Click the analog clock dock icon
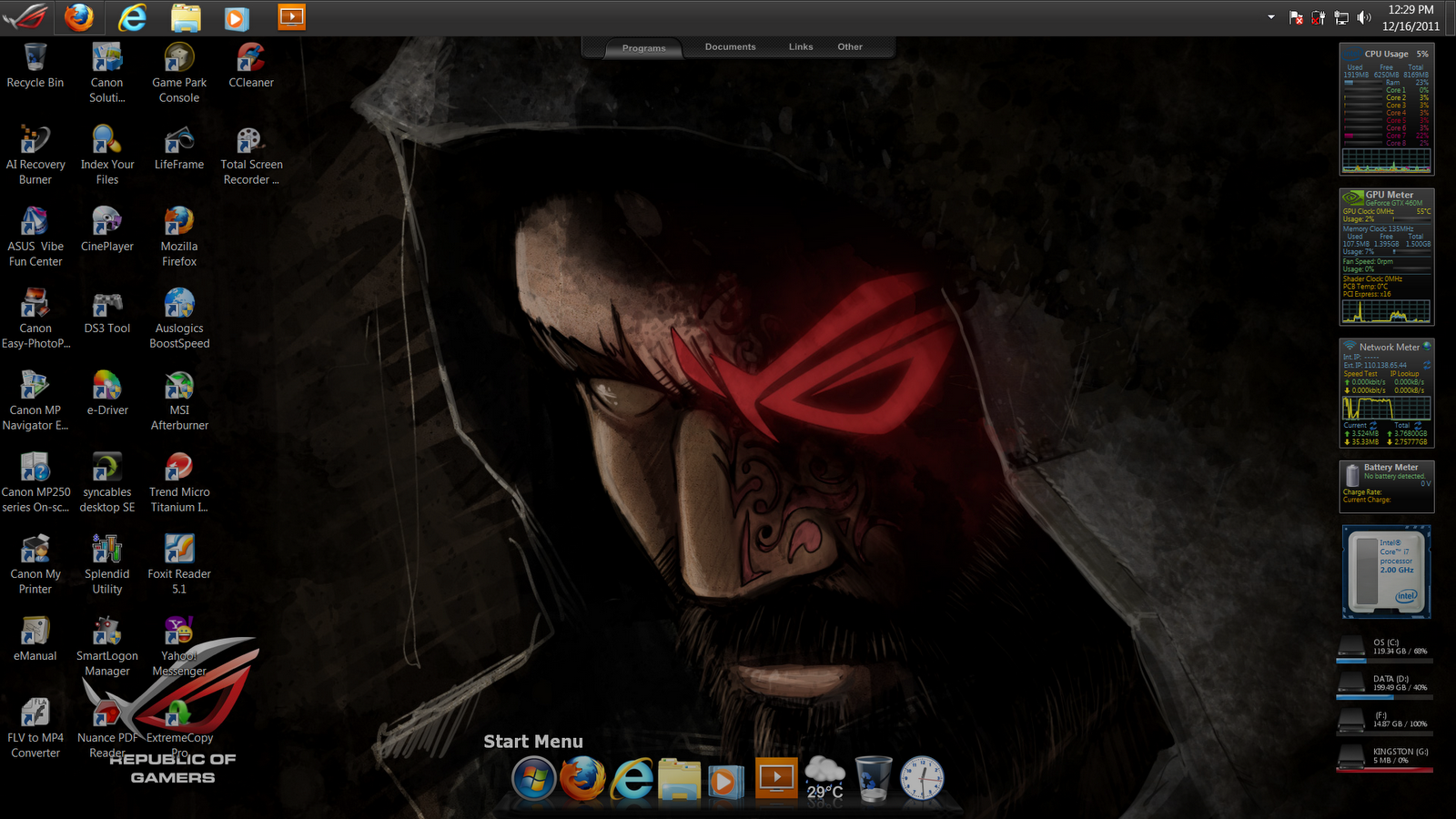Viewport: 1456px width, 819px height. 922,780
